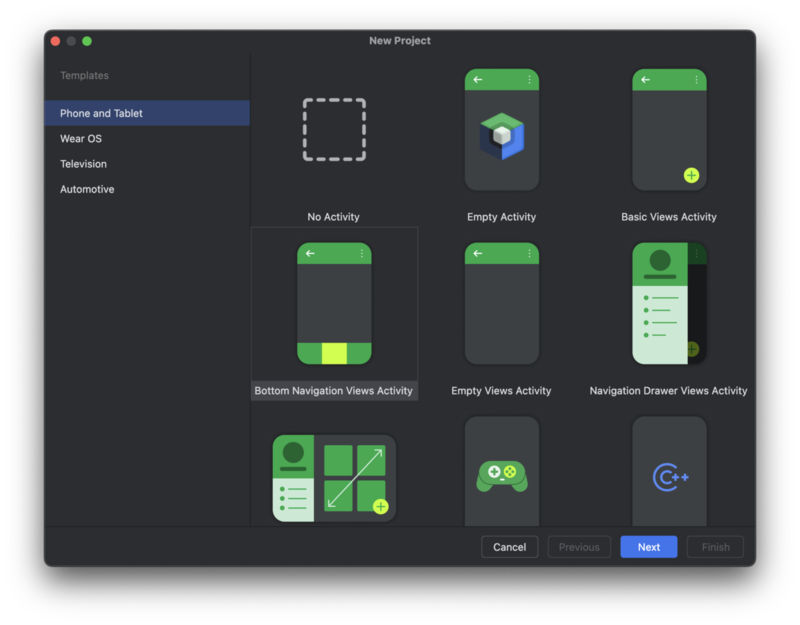This screenshot has height=625, width=800.
Task: Click the Empty Views Activity label
Action: pos(501,391)
